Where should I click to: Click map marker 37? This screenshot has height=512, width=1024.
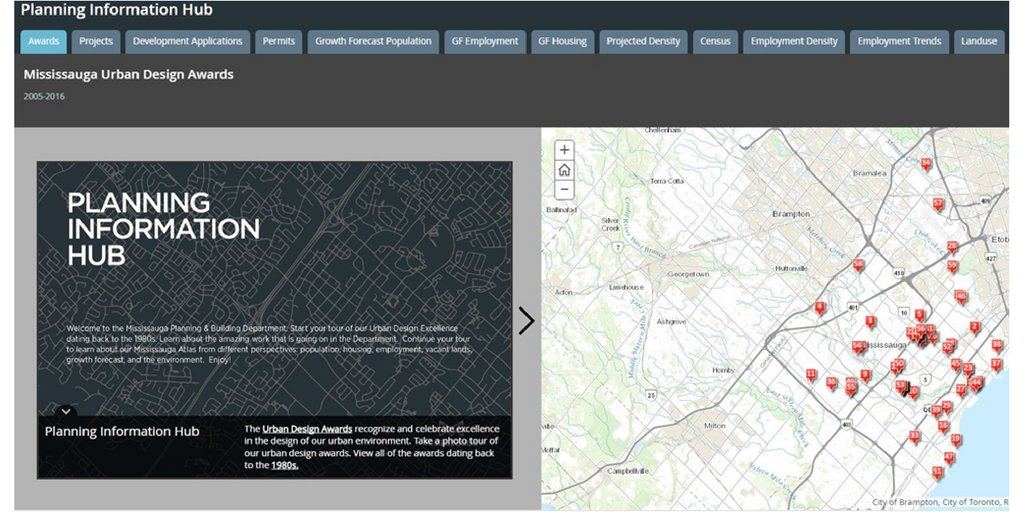click(x=996, y=364)
